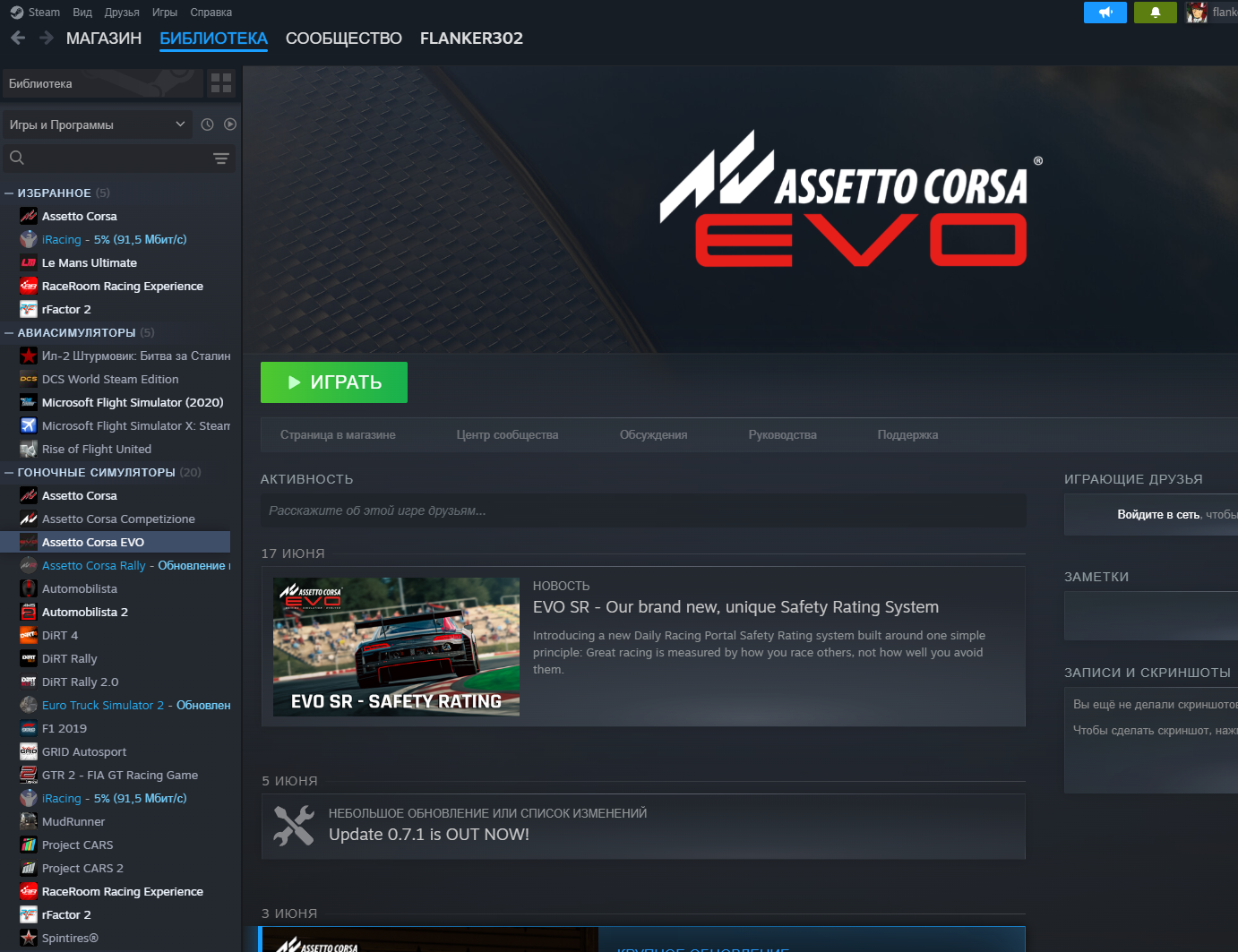
Task: Click the MudRunner game icon
Action: coord(29,821)
